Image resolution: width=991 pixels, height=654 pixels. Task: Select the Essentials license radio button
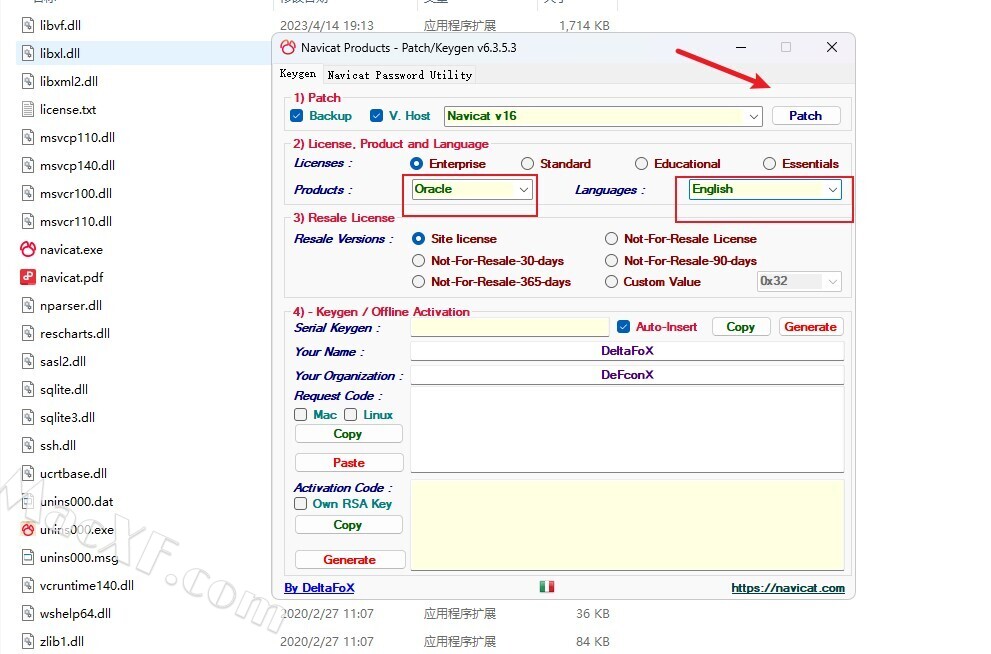(x=769, y=164)
